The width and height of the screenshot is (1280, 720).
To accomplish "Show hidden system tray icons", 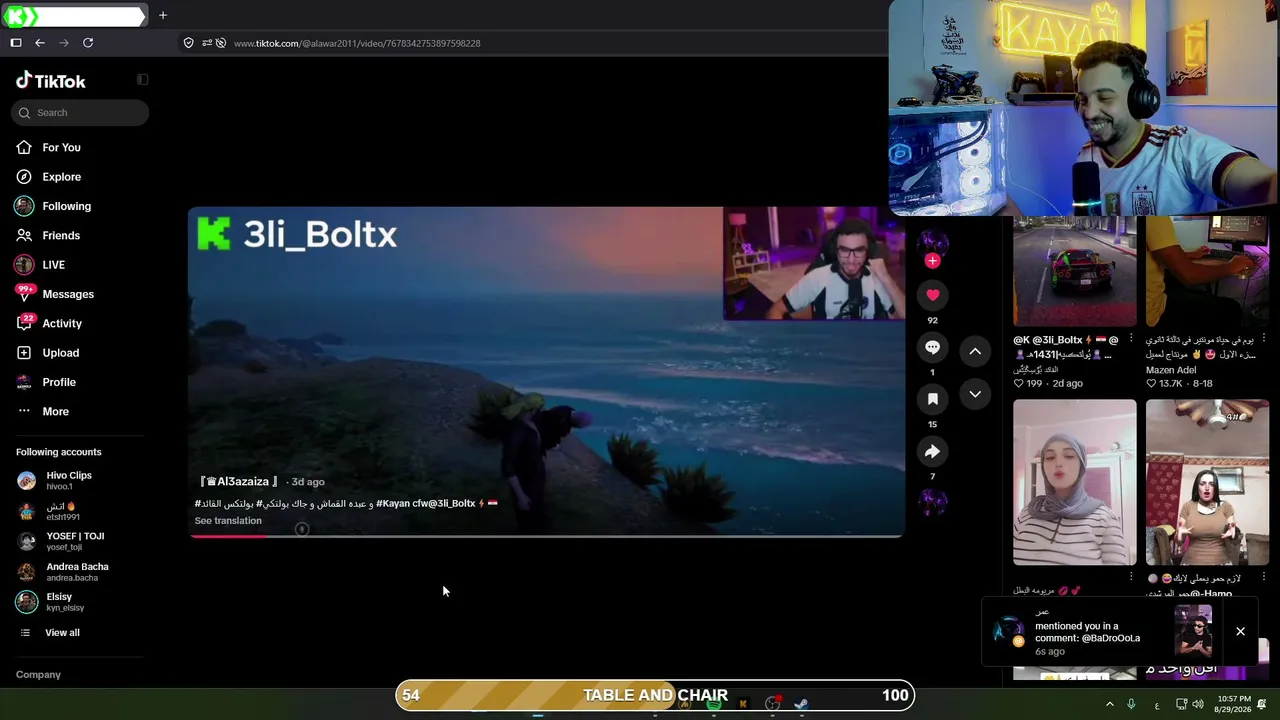I will (1109, 704).
